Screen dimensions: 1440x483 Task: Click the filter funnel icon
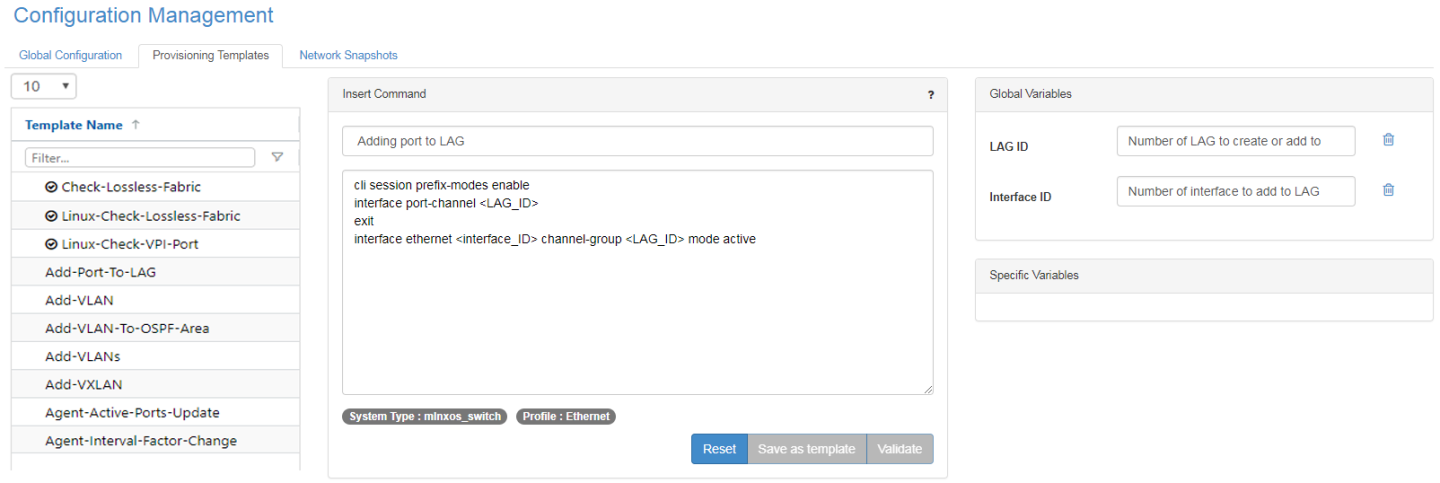click(278, 157)
